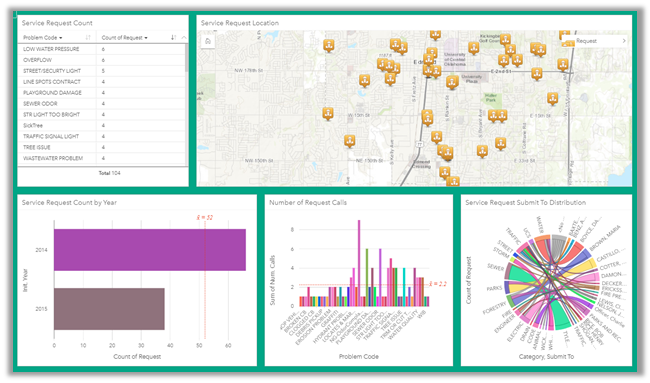Select the STR LIGHT TOO BRIGHT row

point(102,114)
